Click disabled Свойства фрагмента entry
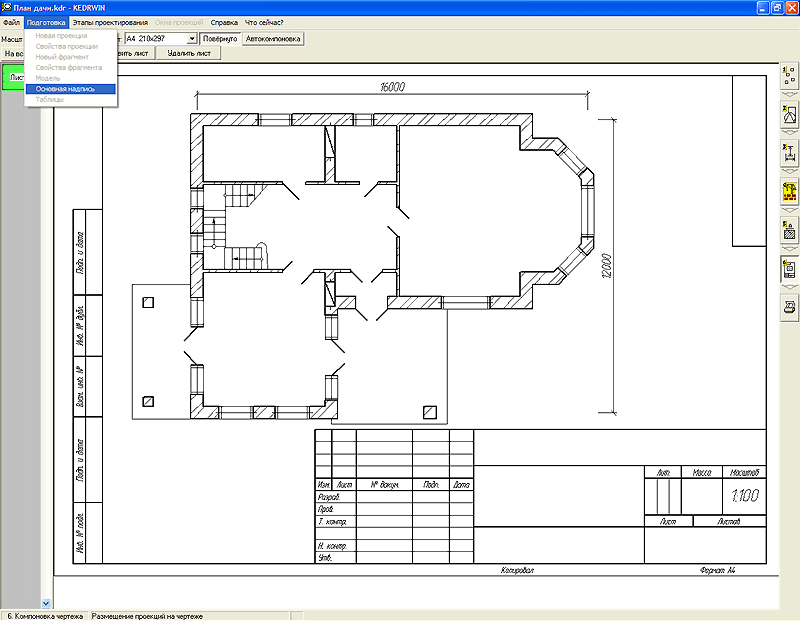Screen dimensions: 800x621 click(70, 67)
